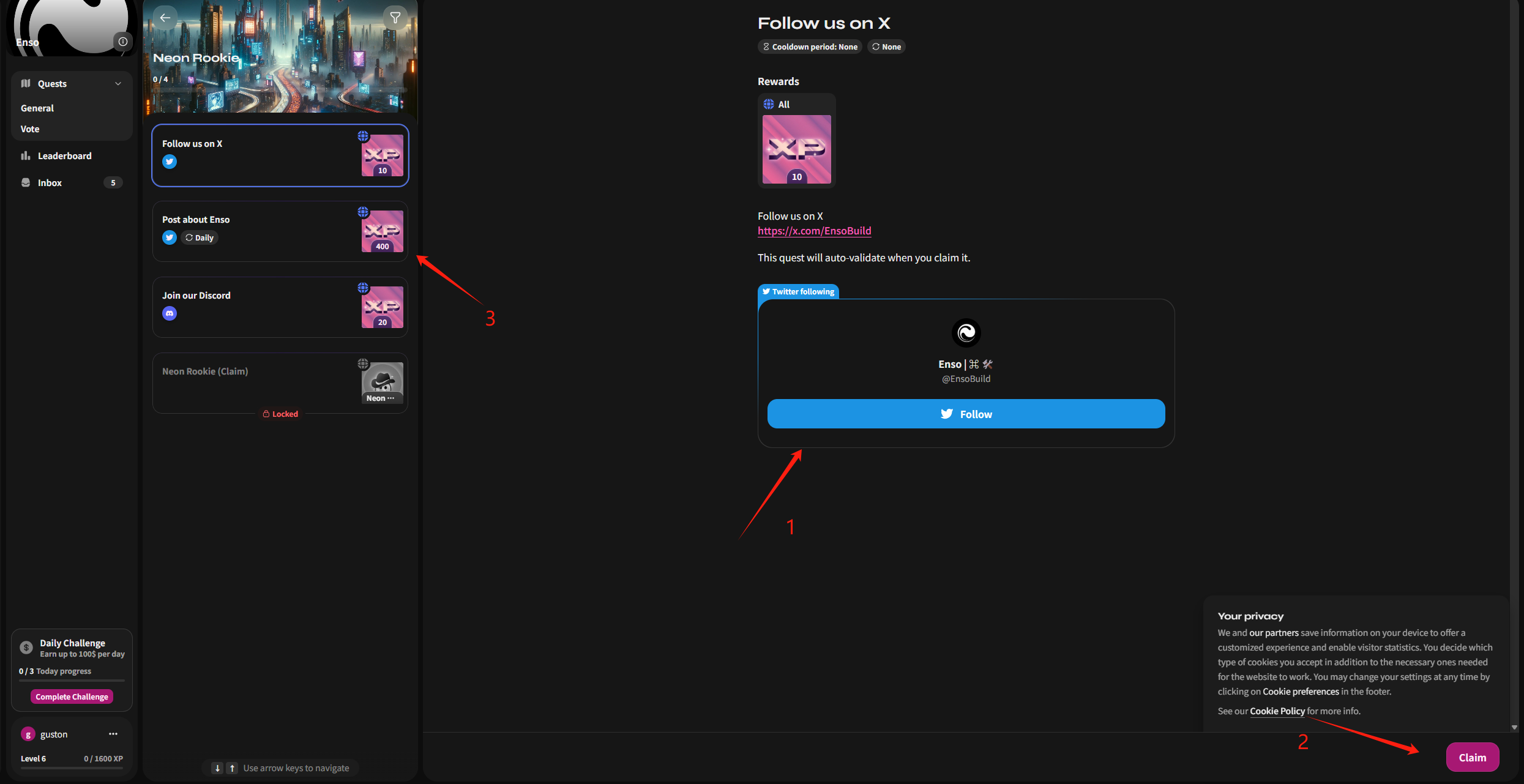Open the our partners link in privacy notice
1524x784 pixels.
pyautogui.click(x=1274, y=633)
